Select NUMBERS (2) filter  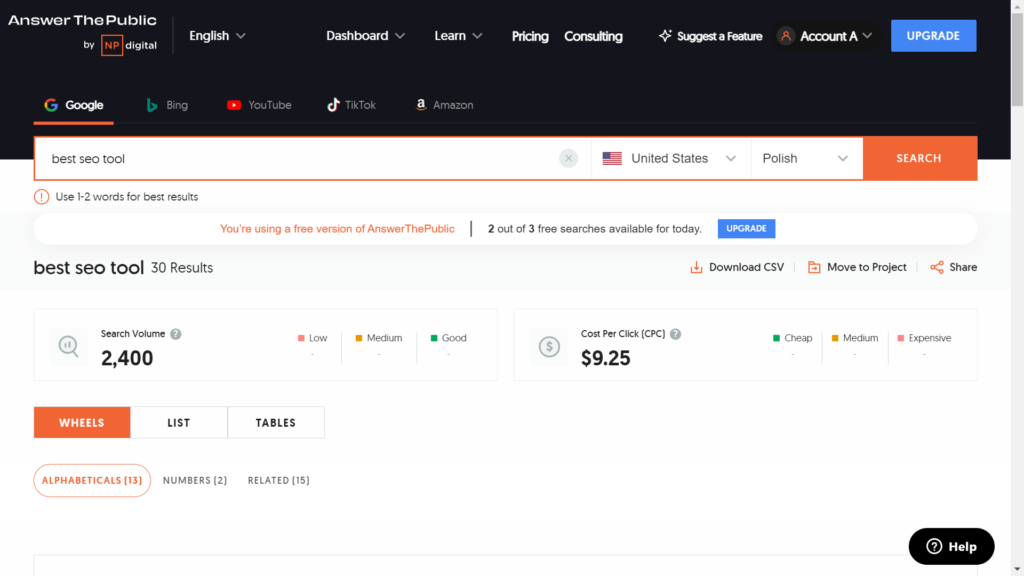[195, 480]
